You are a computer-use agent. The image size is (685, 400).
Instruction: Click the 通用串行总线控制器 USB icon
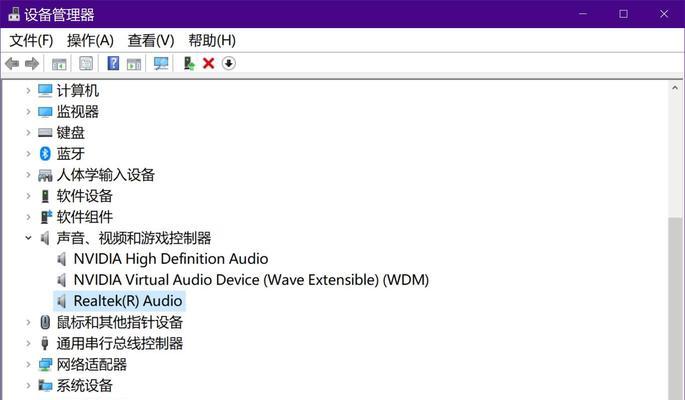click(45, 343)
